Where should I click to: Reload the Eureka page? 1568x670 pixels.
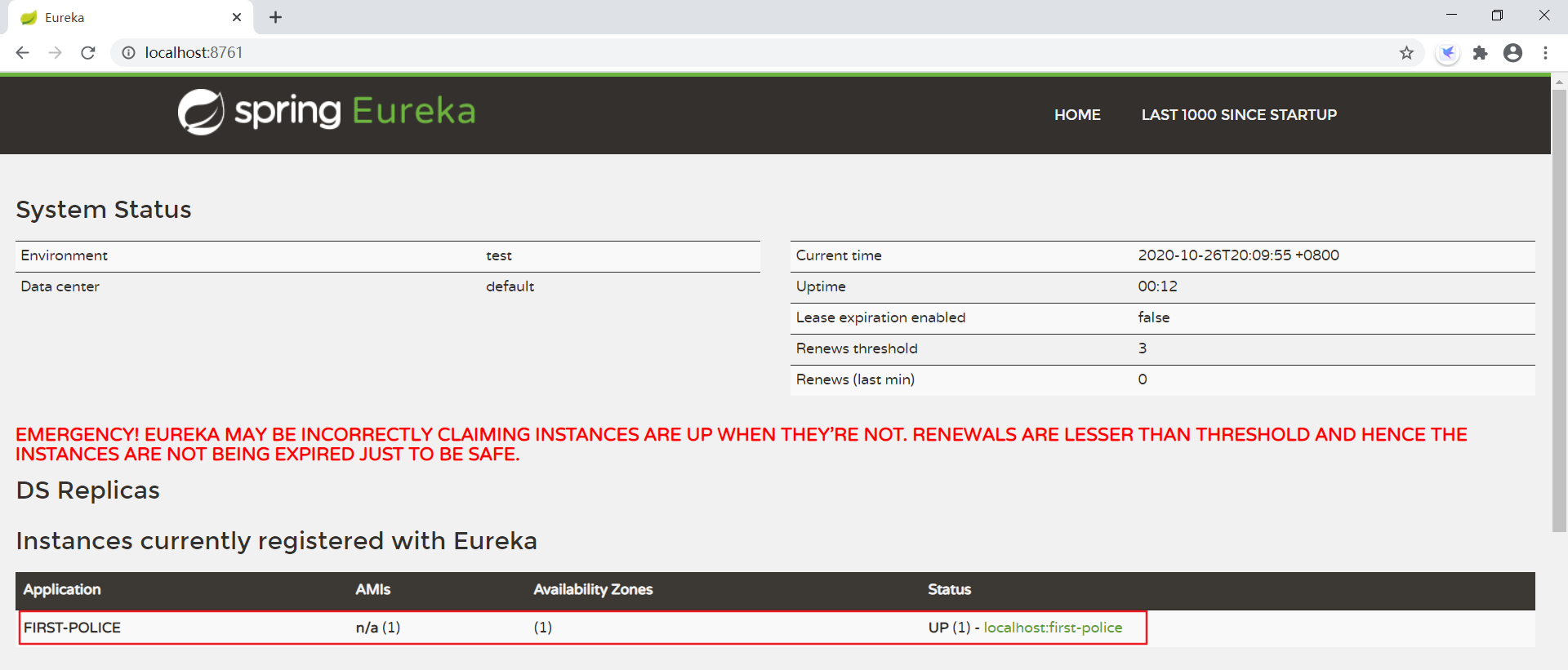point(88,53)
